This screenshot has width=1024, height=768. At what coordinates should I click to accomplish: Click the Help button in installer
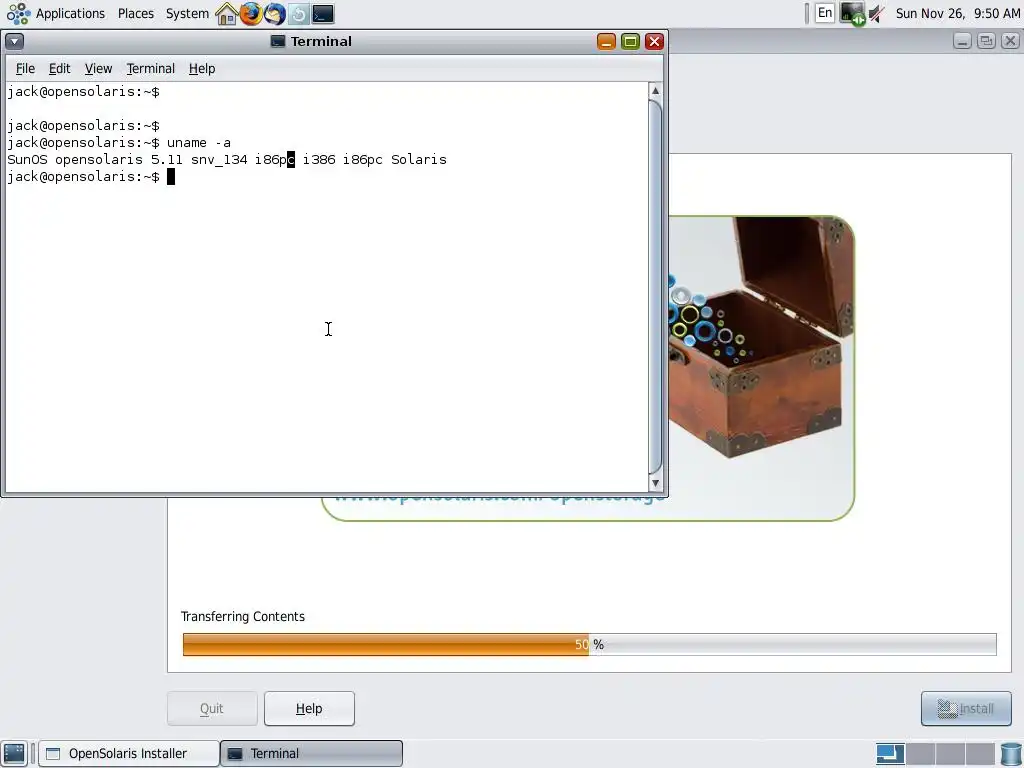pyautogui.click(x=309, y=709)
